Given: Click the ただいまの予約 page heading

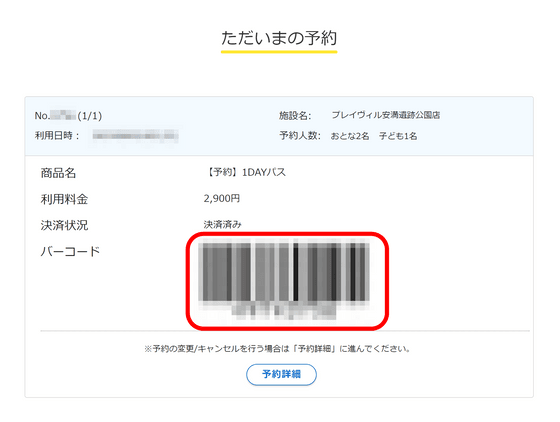Looking at the screenshot, I should 279,38.
